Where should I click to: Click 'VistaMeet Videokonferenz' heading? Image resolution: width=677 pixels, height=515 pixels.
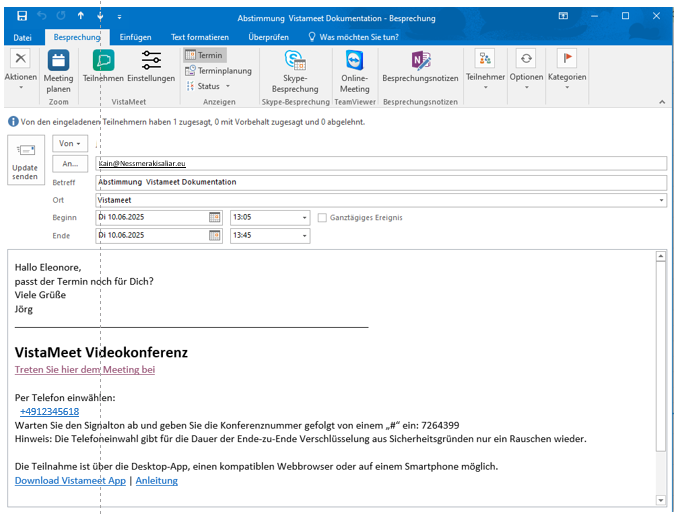[x=101, y=353]
